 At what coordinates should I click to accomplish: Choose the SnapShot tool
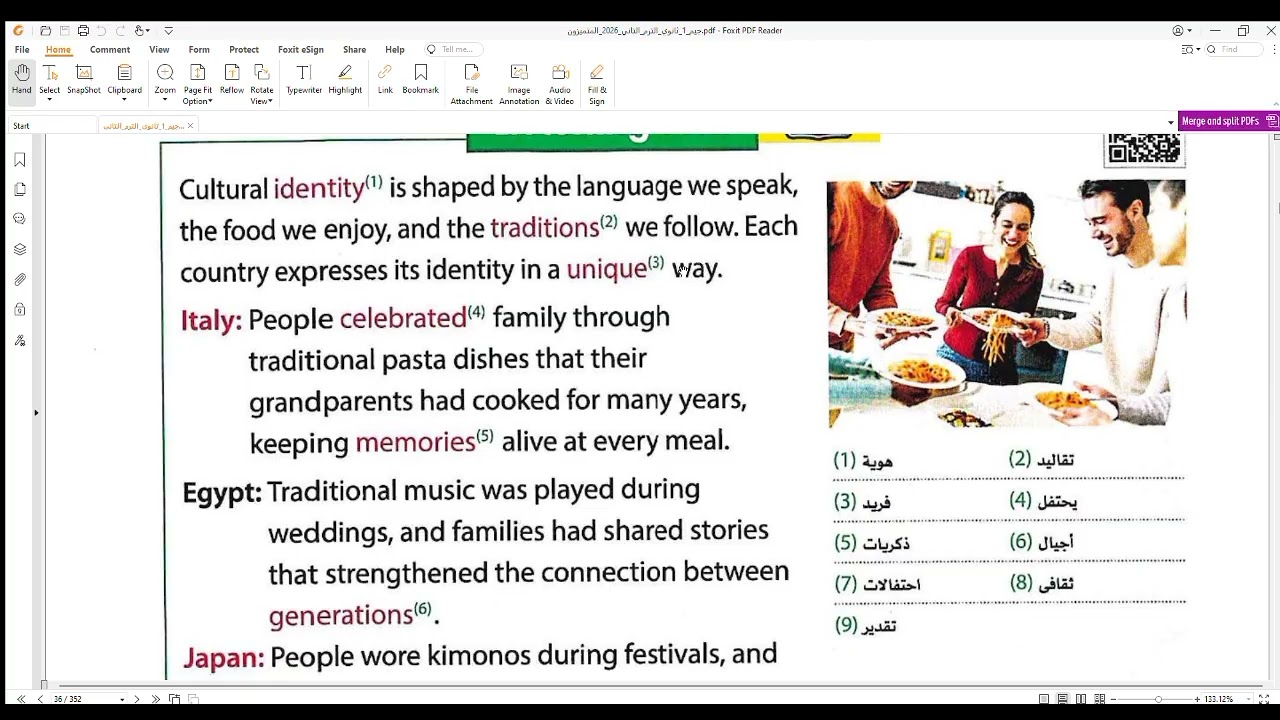[x=84, y=80]
